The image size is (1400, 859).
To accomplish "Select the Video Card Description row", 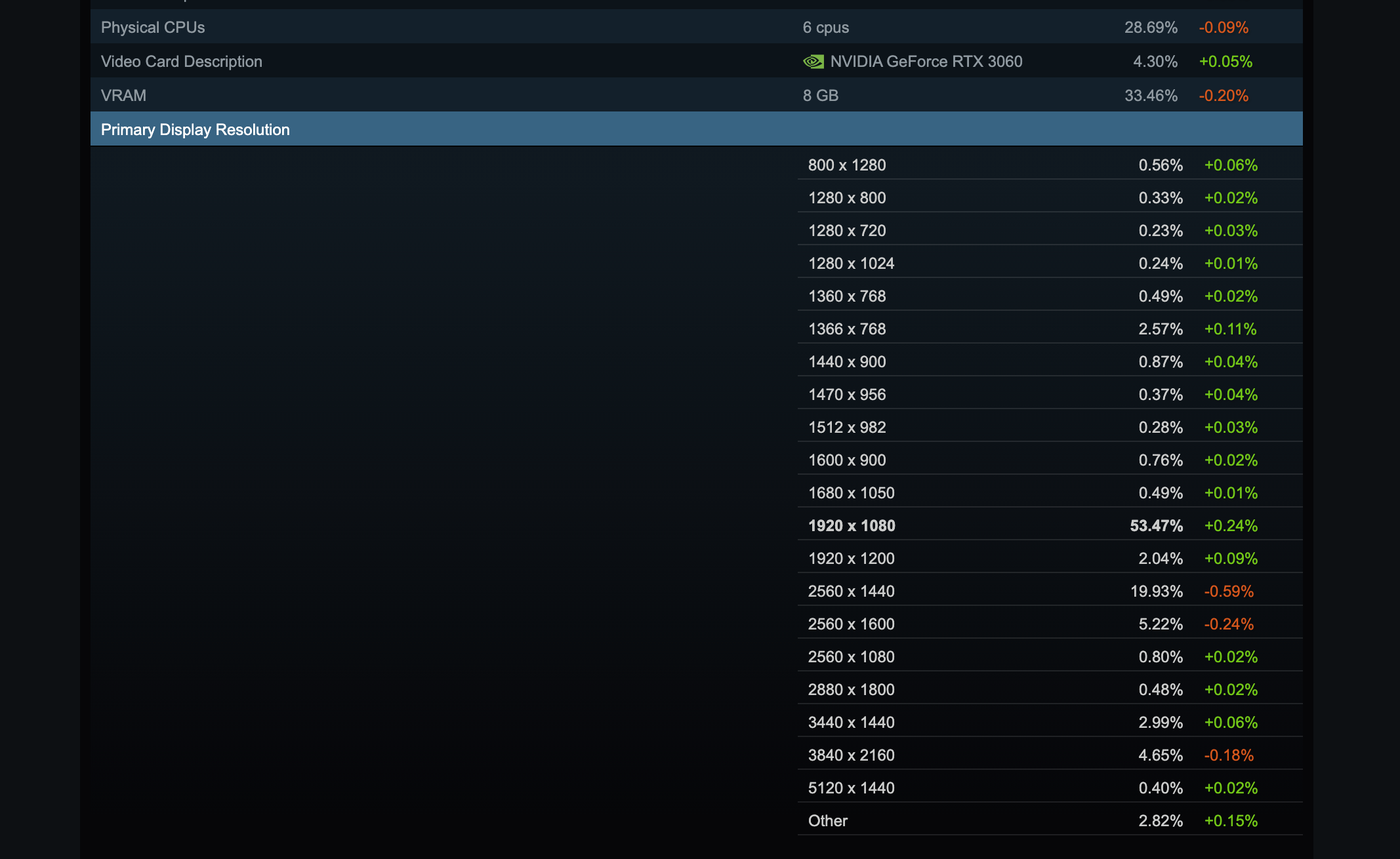I will (181, 61).
